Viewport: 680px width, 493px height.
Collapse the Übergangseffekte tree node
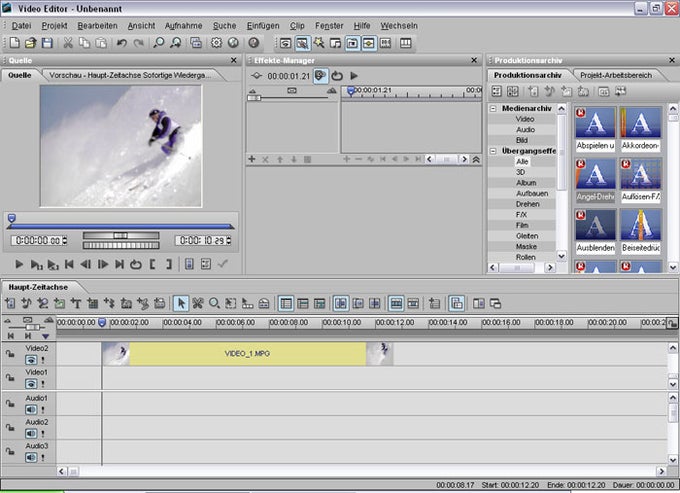pyautogui.click(x=493, y=151)
